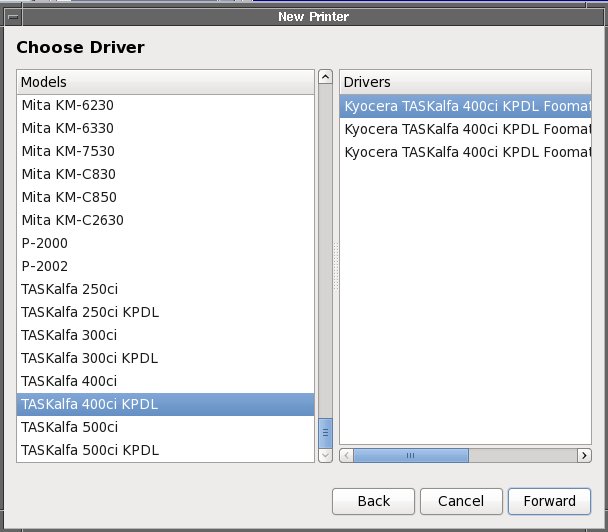This screenshot has height=532, width=608.
Task: Click the Drivers column header
Action: [465, 81]
